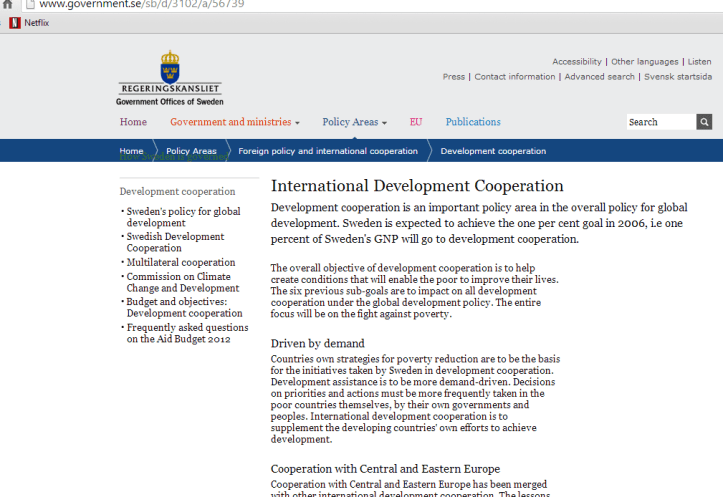
Task: Click the International Development Cooperation heading
Action: [x=417, y=186]
